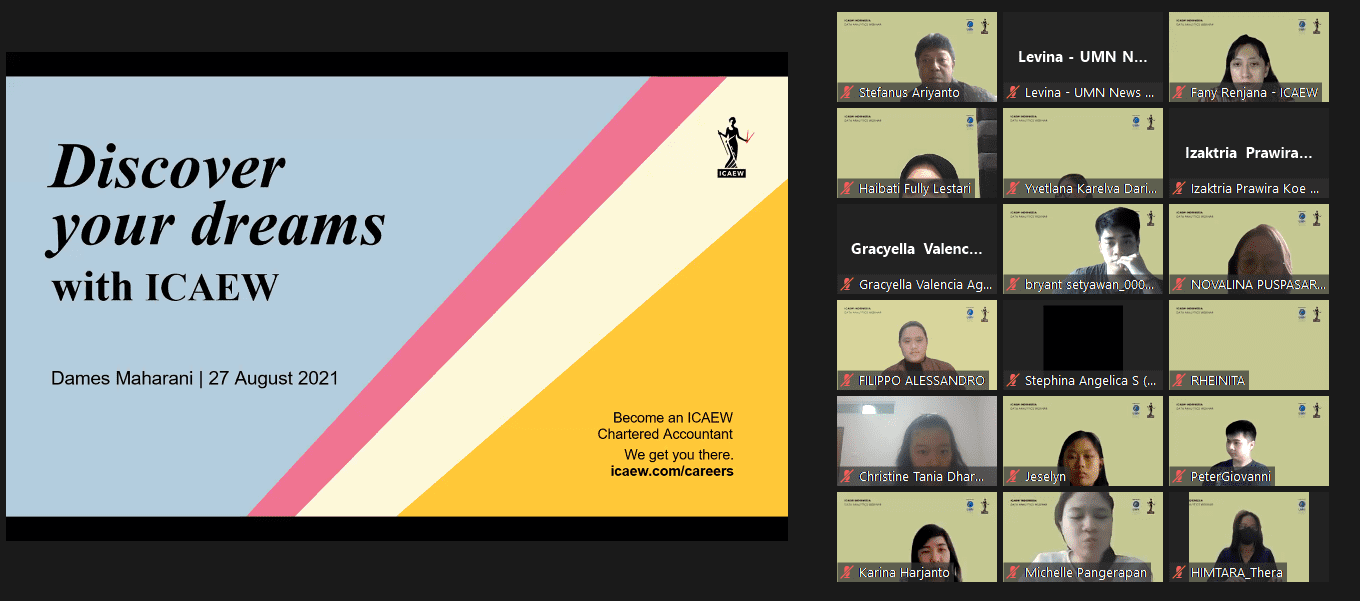1360x601 pixels.
Task: Open the icaew.com/careers link on slide
Action: (x=671, y=471)
